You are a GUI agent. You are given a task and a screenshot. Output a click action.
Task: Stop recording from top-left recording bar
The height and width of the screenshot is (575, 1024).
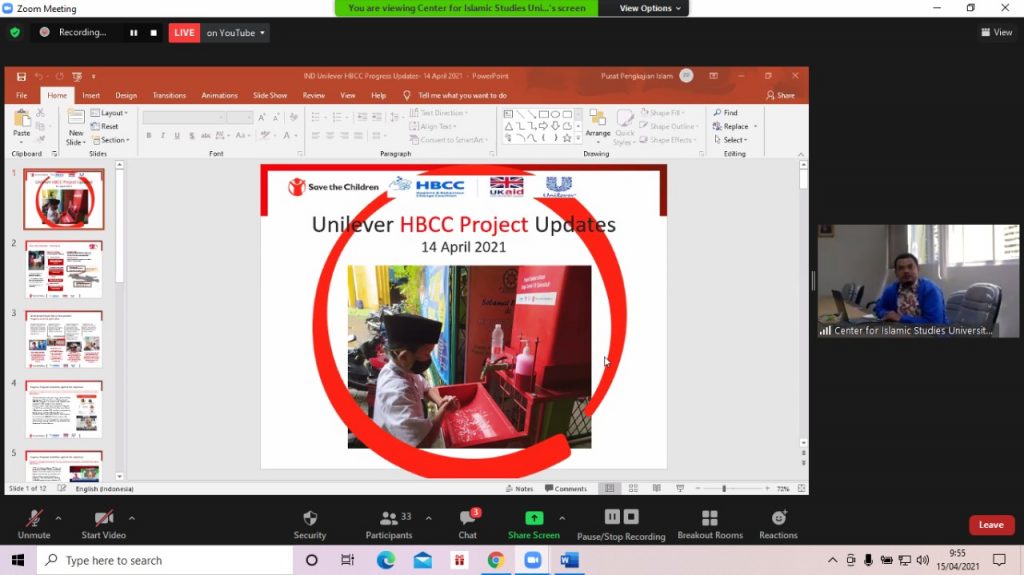pos(153,33)
